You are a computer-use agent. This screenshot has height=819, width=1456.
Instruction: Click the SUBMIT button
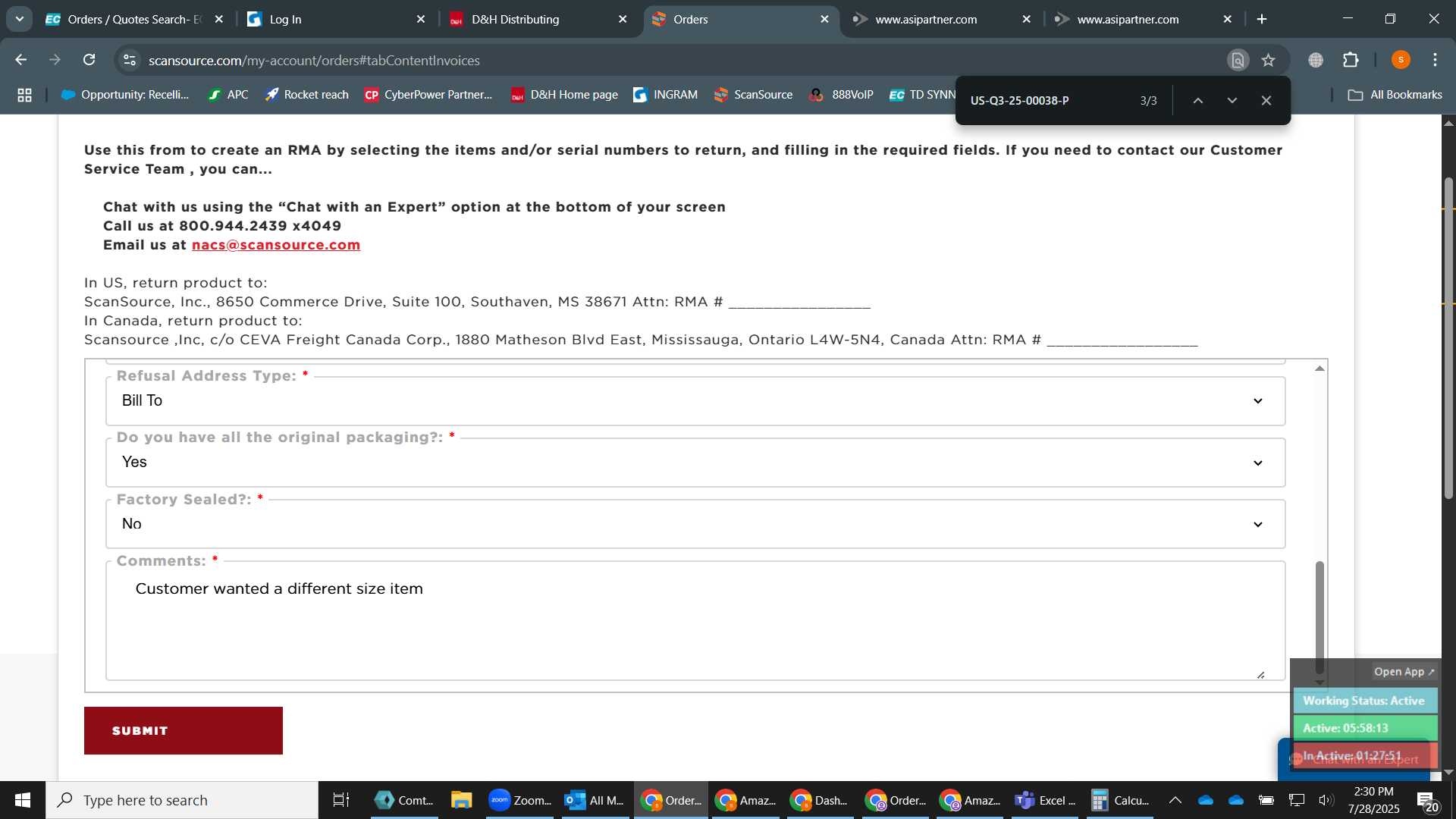click(184, 730)
